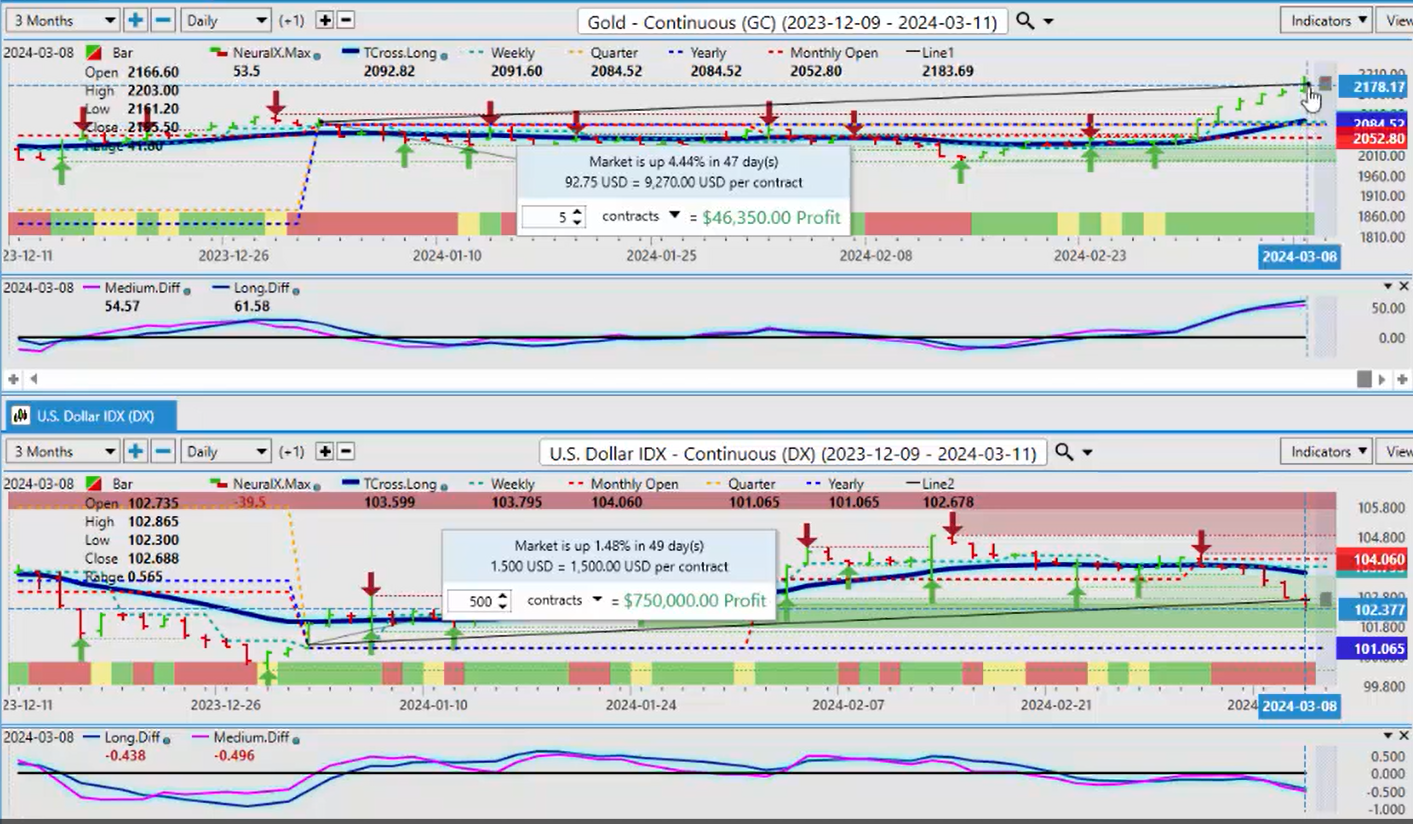The height and width of the screenshot is (824, 1413).
Task: Click the right scroll arrow below Gold chart
Action: pos(1383,379)
